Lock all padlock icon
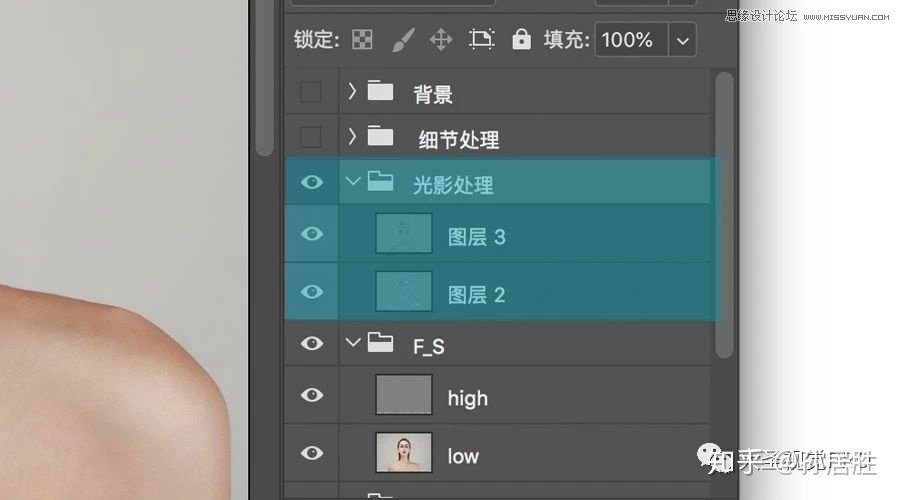 click(521, 39)
